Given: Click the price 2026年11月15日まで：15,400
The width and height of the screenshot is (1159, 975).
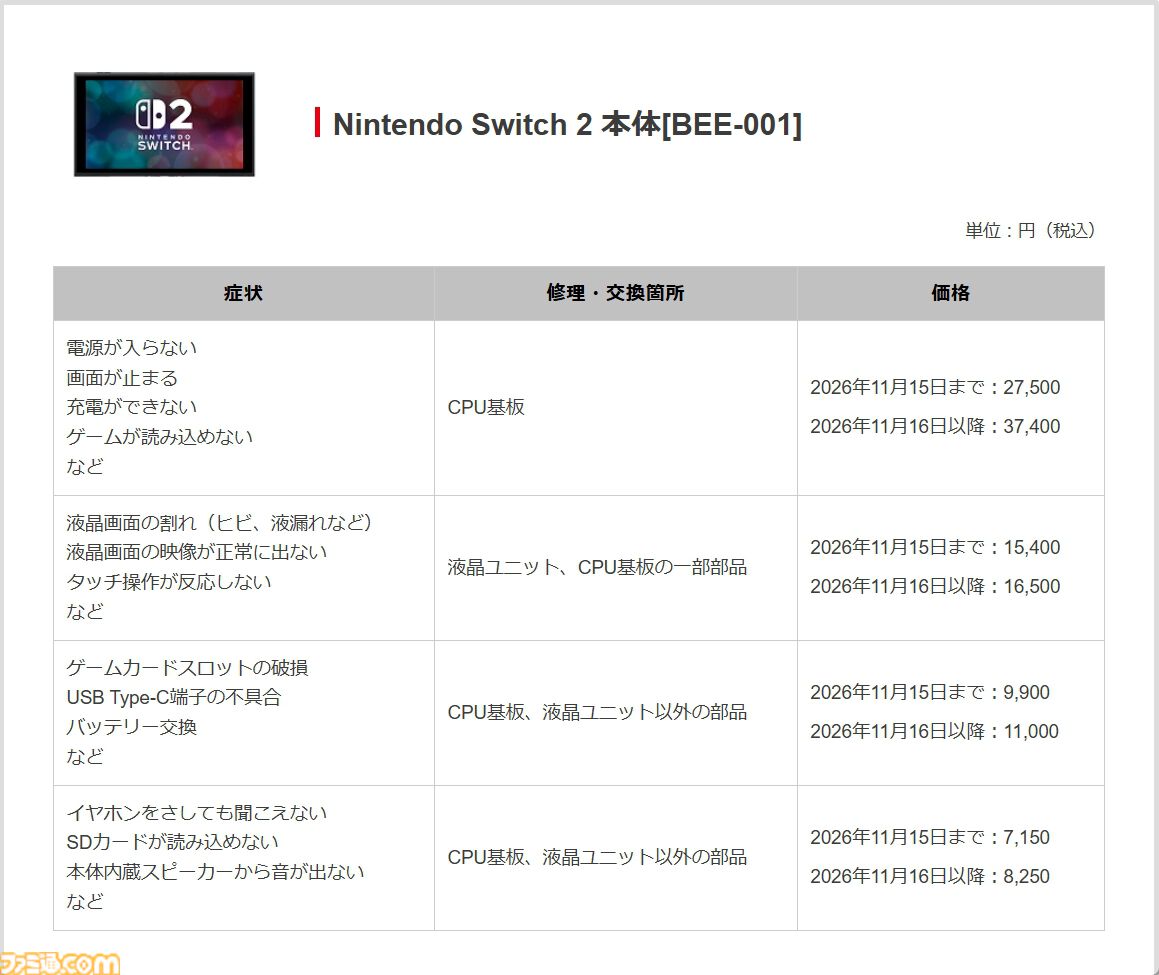Looking at the screenshot, I should coord(935,547).
